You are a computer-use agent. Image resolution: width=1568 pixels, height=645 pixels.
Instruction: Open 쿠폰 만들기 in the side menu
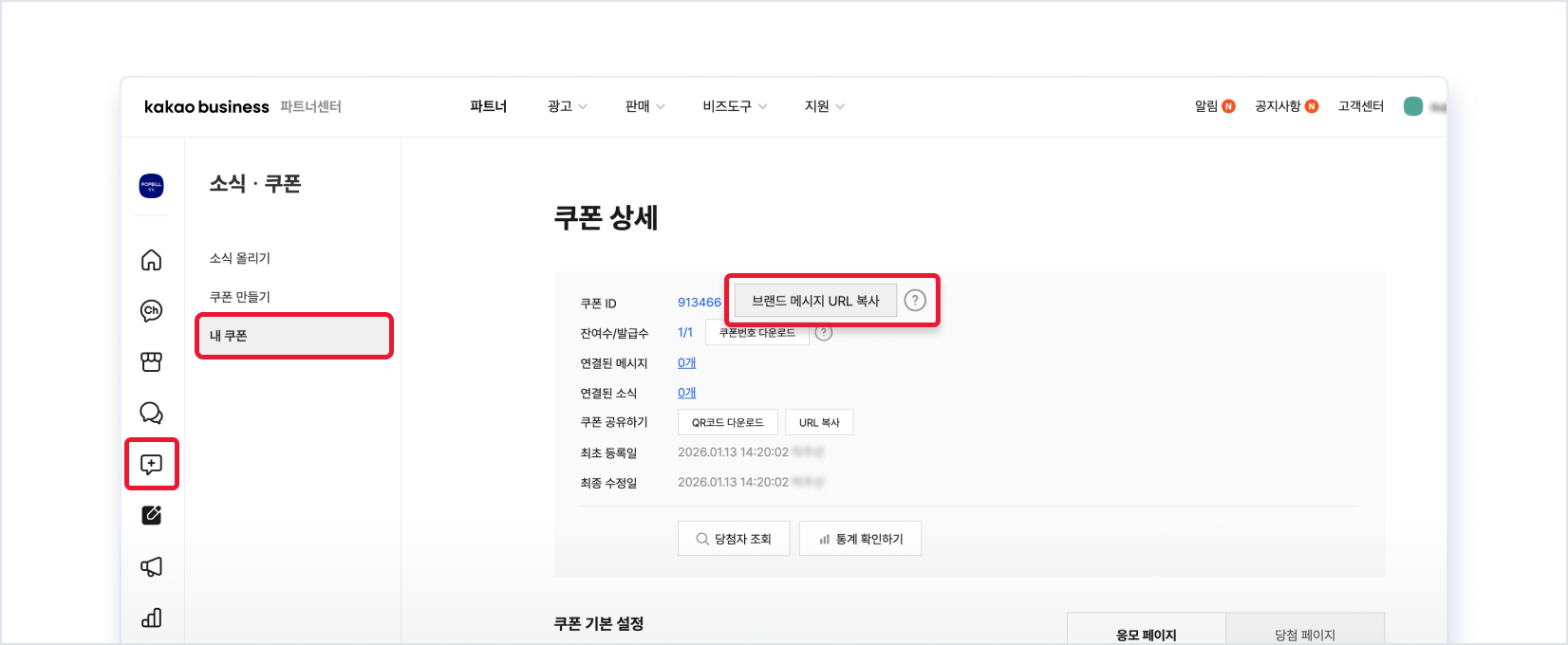[x=240, y=297]
